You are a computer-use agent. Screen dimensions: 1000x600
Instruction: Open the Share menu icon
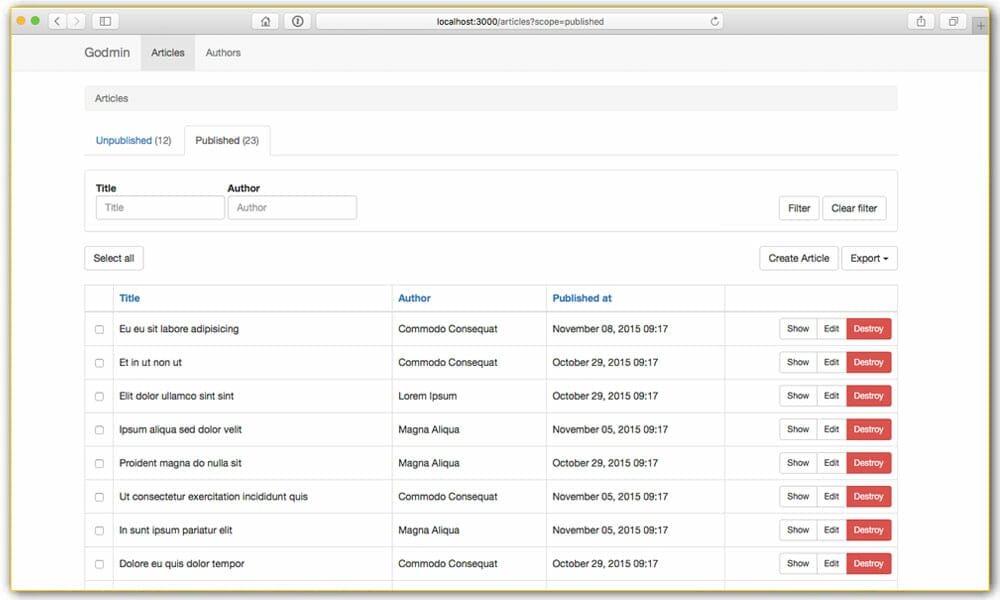(921, 20)
